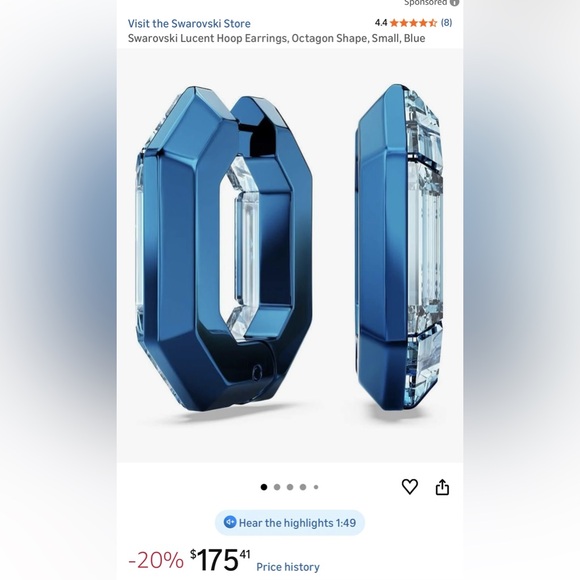The height and width of the screenshot is (580, 580).
Task: Tap the 4.4 rating number
Action: pyautogui.click(x=381, y=23)
